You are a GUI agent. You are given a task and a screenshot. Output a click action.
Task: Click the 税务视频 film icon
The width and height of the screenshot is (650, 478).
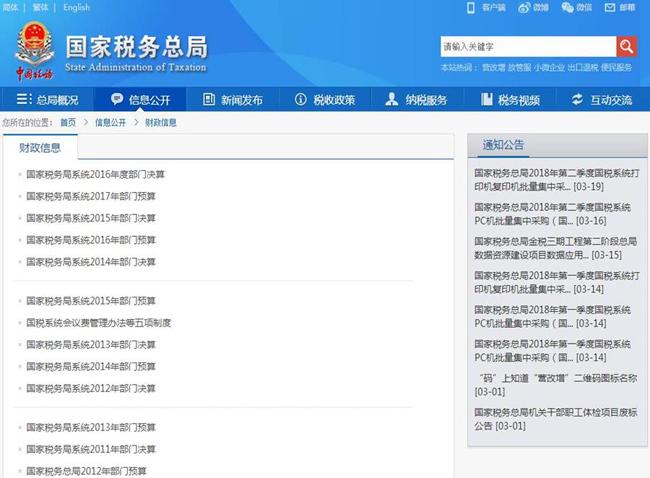487,99
